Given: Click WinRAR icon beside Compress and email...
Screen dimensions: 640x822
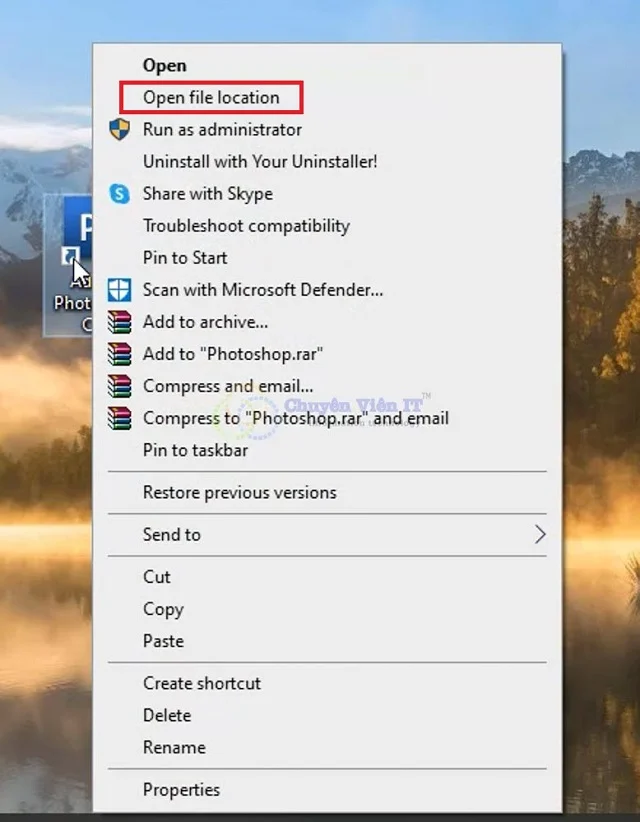Looking at the screenshot, I should click(120, 386).
